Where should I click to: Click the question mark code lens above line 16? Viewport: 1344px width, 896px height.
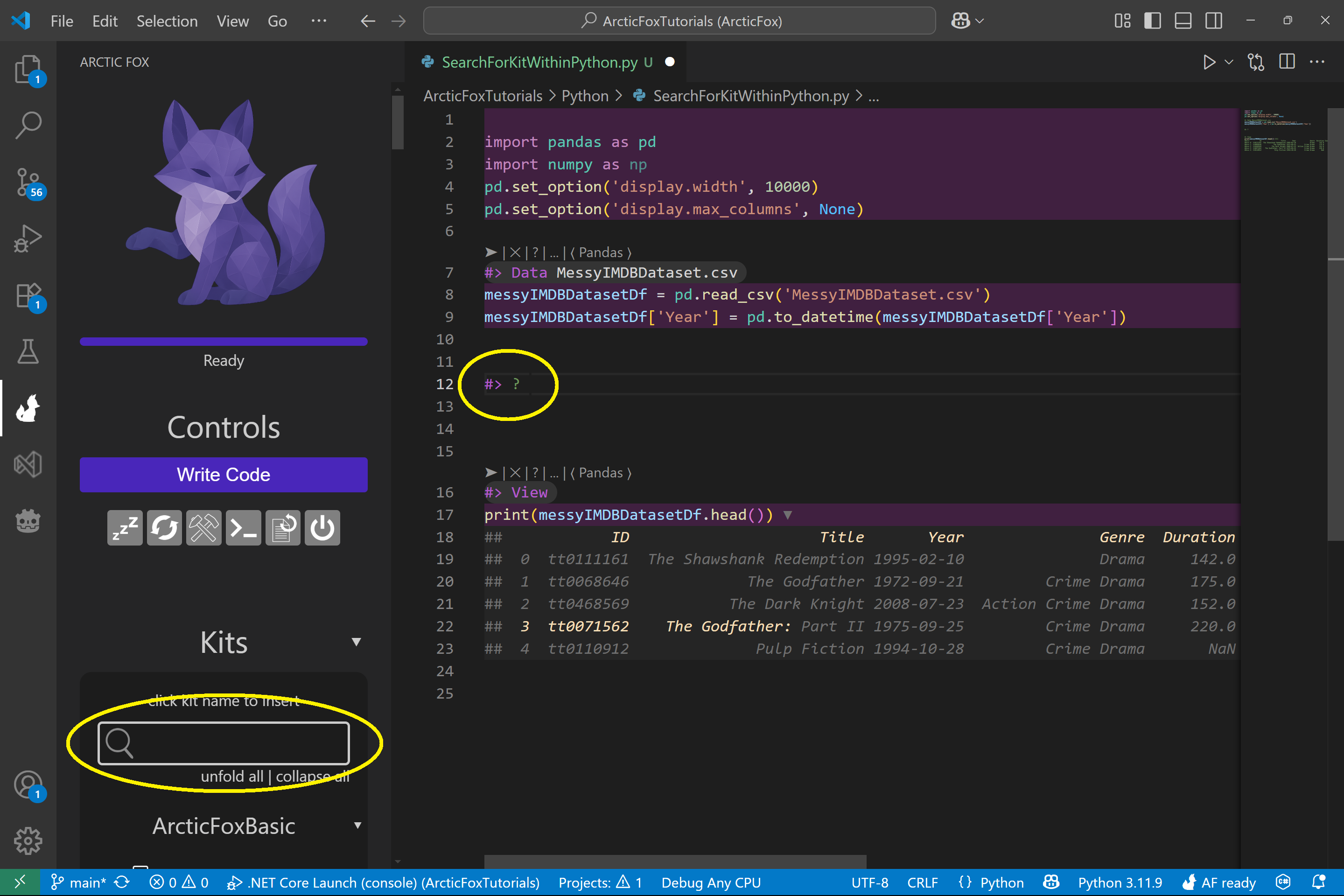(x=535, y=473)
